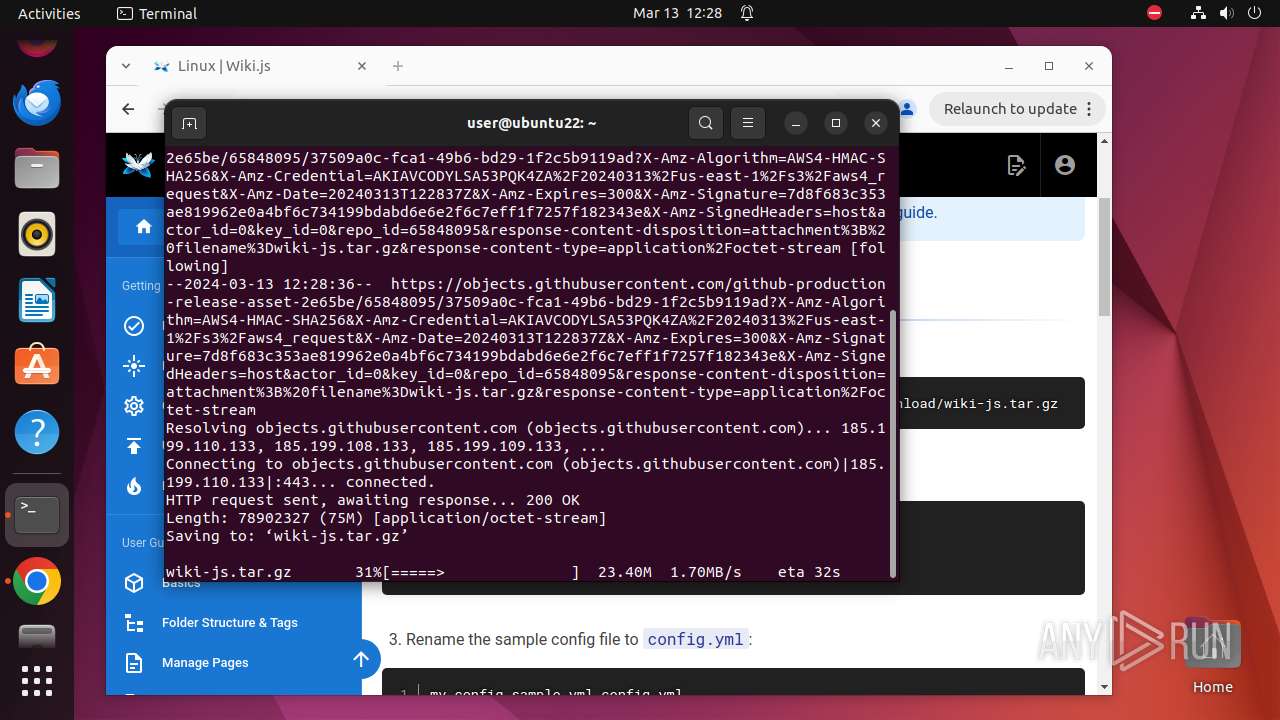Image resolution: width=1280 pixels, height=720 pixels.
Task: Open the terminal hamburger menu
Action: pos(748,123)
